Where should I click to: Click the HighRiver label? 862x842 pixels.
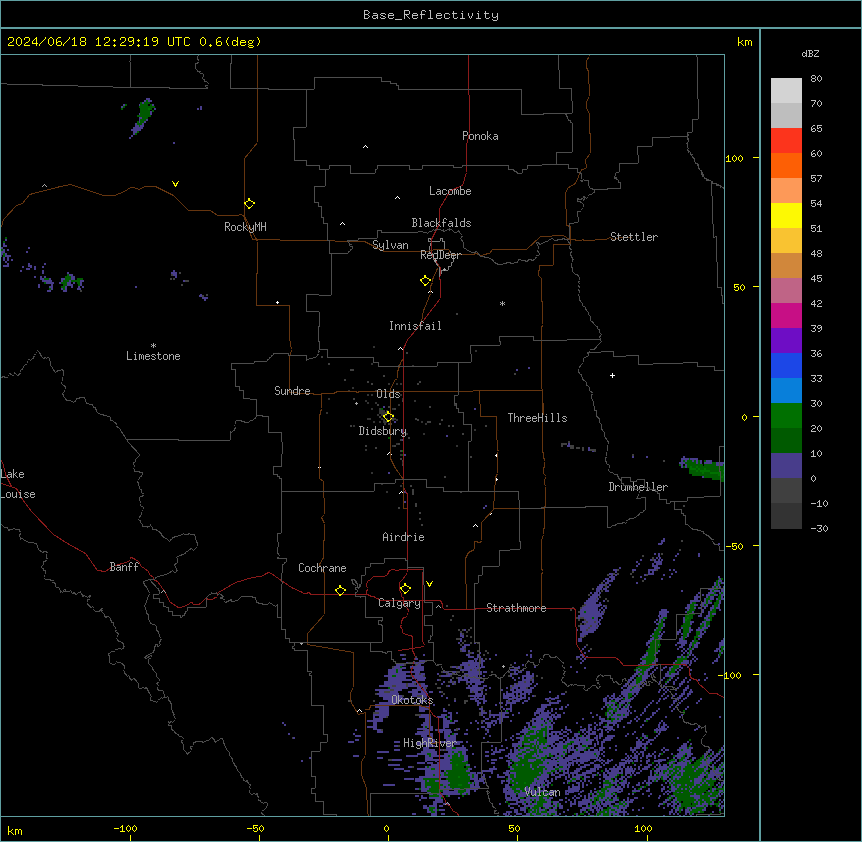(430, 743)
